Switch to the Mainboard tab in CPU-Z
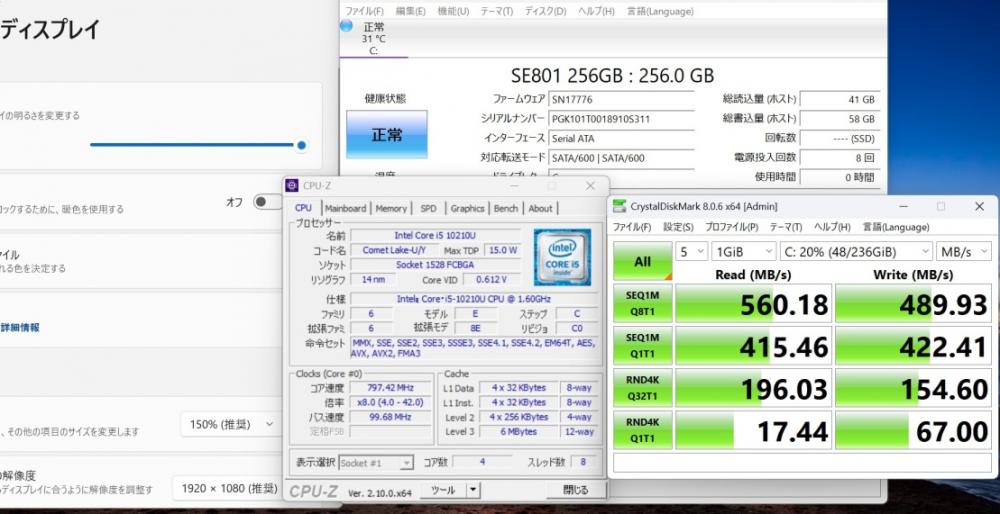Screen dimensions: 1000x514 tap(346, 208)
